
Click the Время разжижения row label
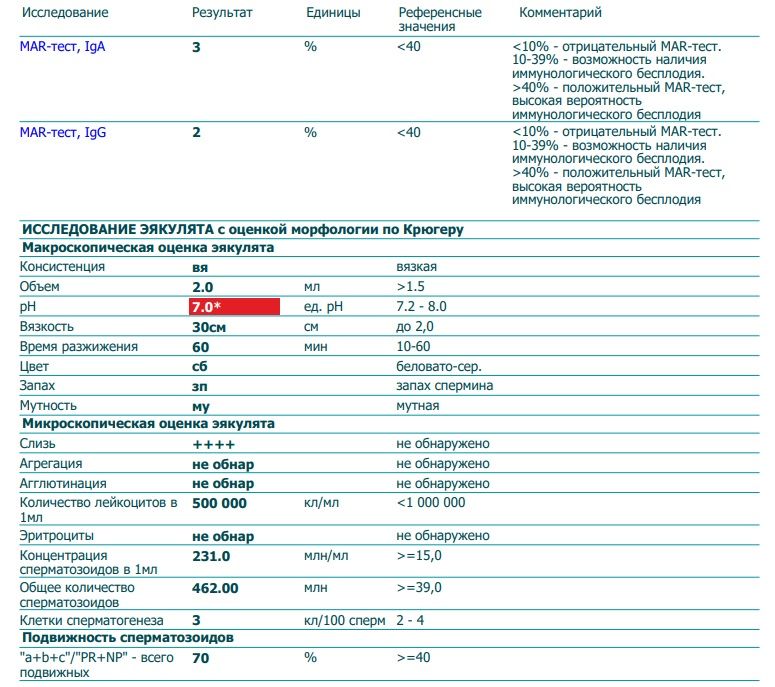[x=78, y=346]
